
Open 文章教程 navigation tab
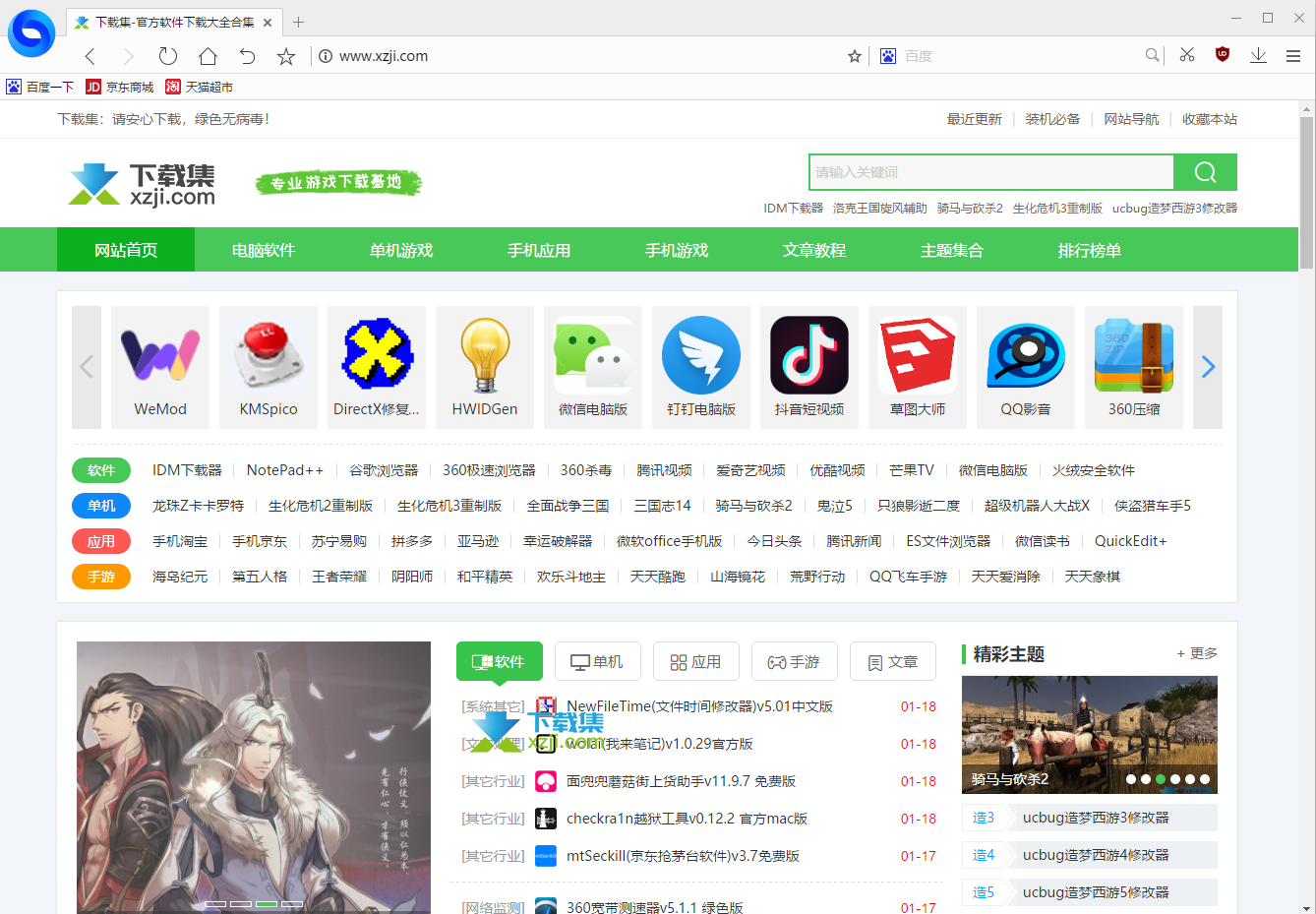click(x=814, y=250)
